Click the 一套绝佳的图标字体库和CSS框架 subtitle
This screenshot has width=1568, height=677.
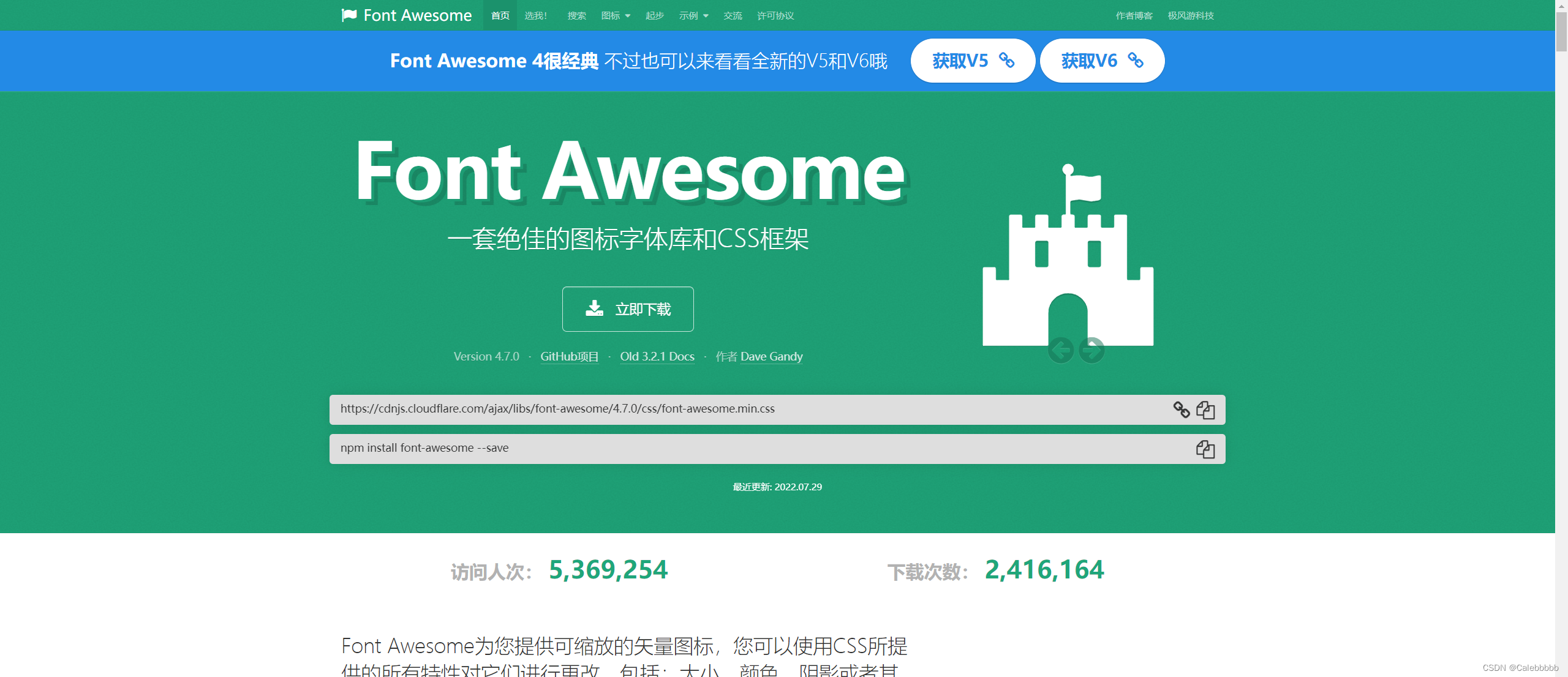[x=628, y=239]
